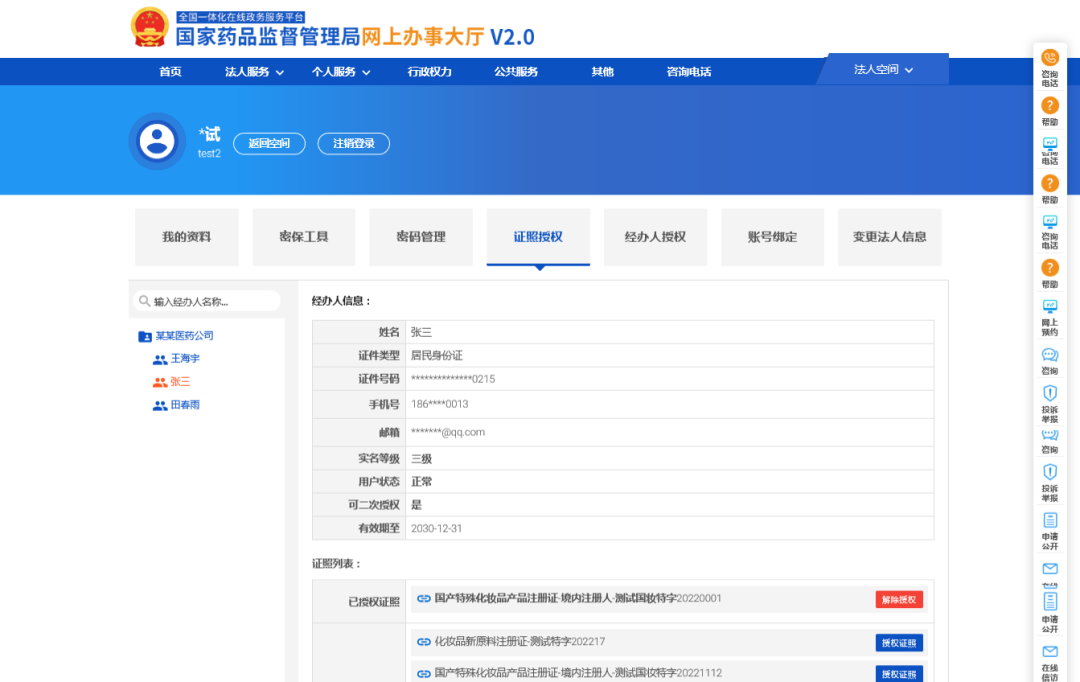Expand the 法人服务 dropdown menu

[254, 72]
